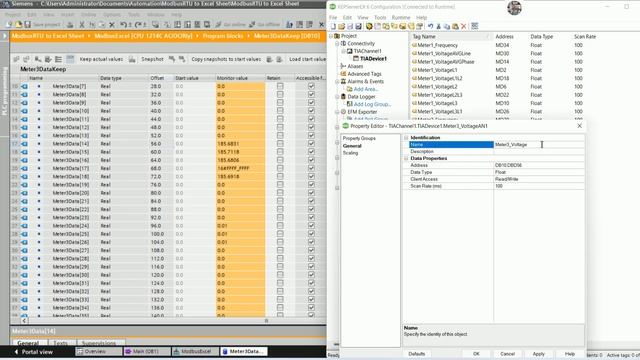Screen dimensions: 640x360
Task: Click Name field containing Meter3_Voltage
Action: [539, 144]
